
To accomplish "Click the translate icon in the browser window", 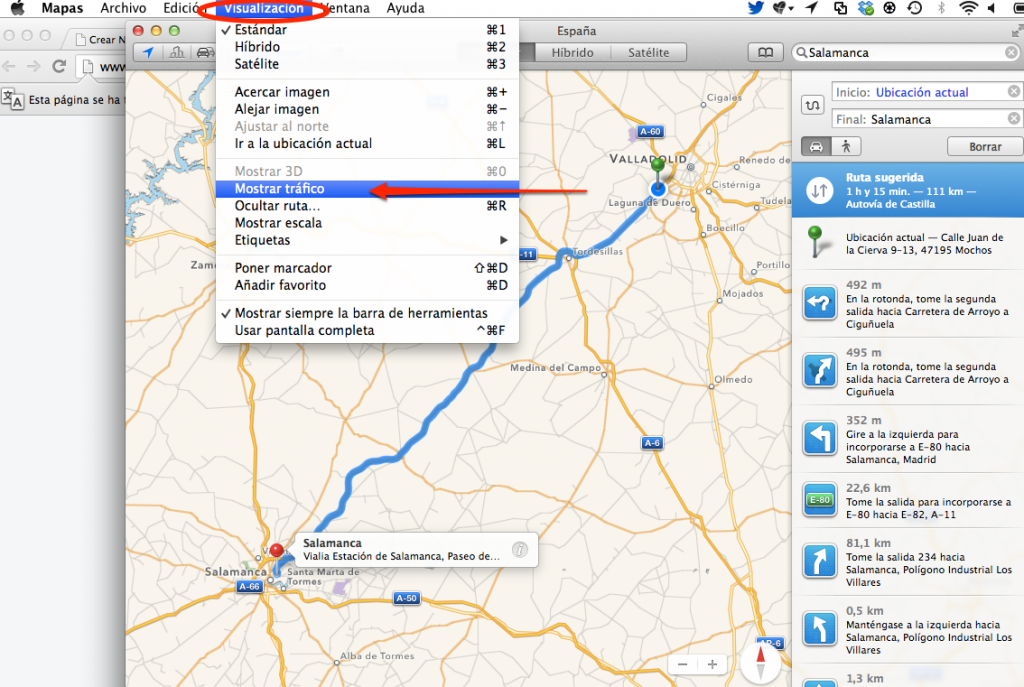I will [x=12, y=99].
